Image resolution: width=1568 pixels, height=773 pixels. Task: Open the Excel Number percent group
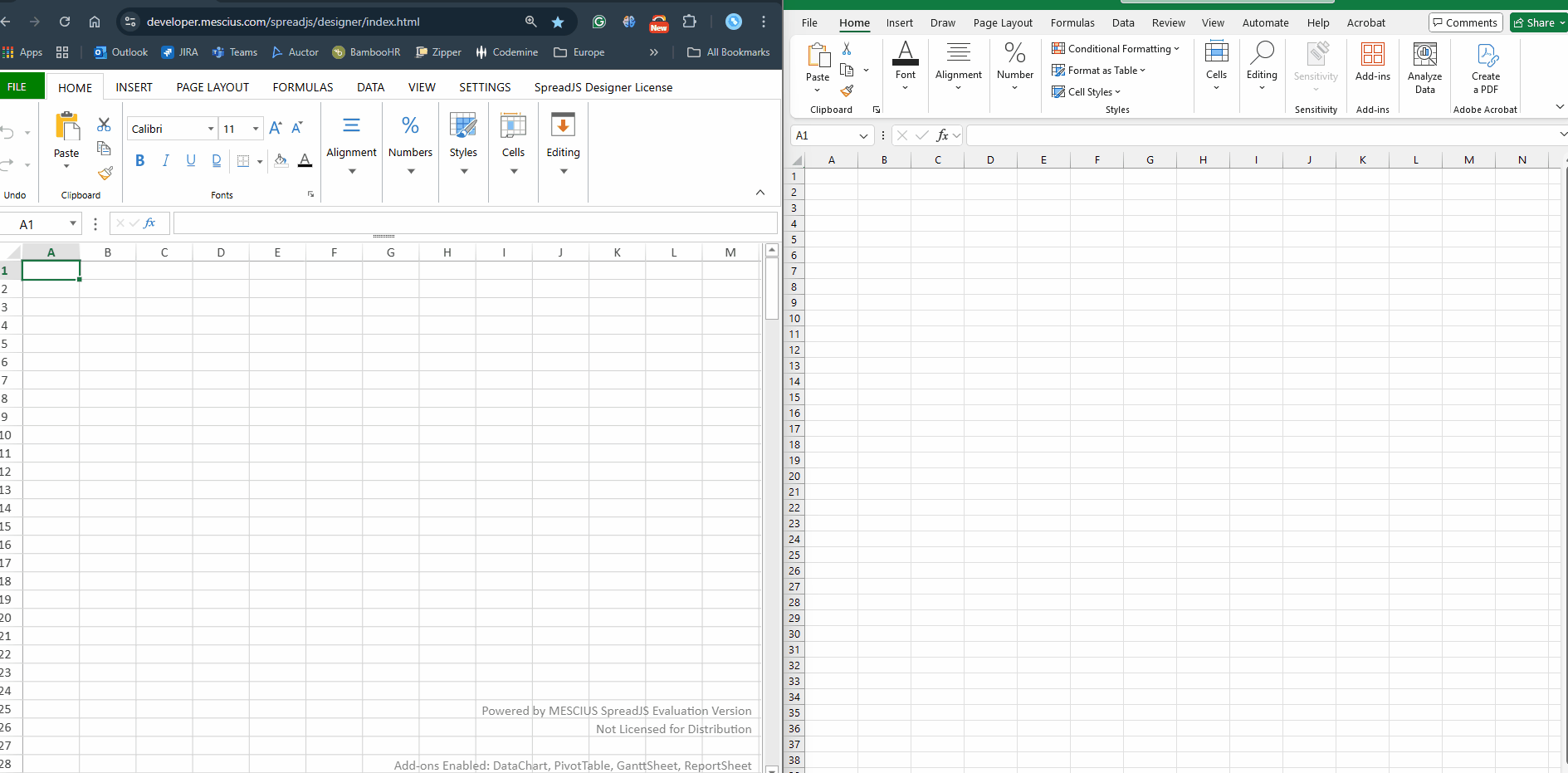pyautogui.click(x=1015, y=66)
